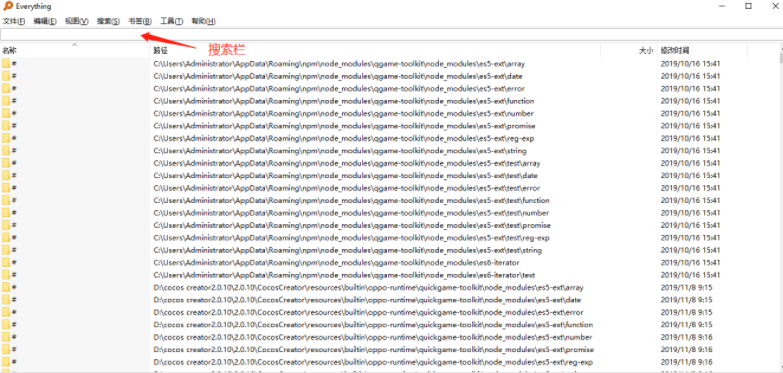The height and width of the screenshot is (373, 783).
Task: Select folder icon for C: qgame-toolkit es5-ext\error
Action: click(6, 88)
